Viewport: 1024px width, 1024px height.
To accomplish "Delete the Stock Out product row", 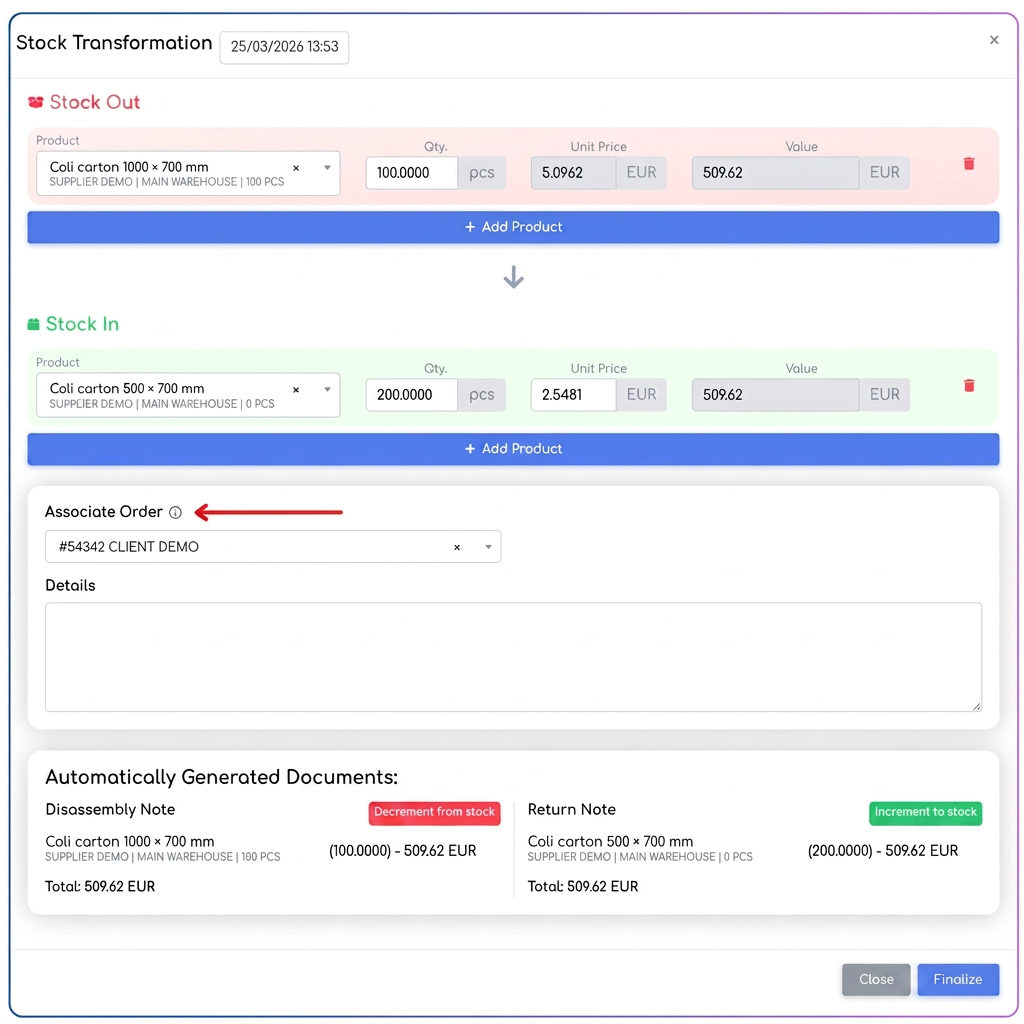I will click(x=968, y=163).
